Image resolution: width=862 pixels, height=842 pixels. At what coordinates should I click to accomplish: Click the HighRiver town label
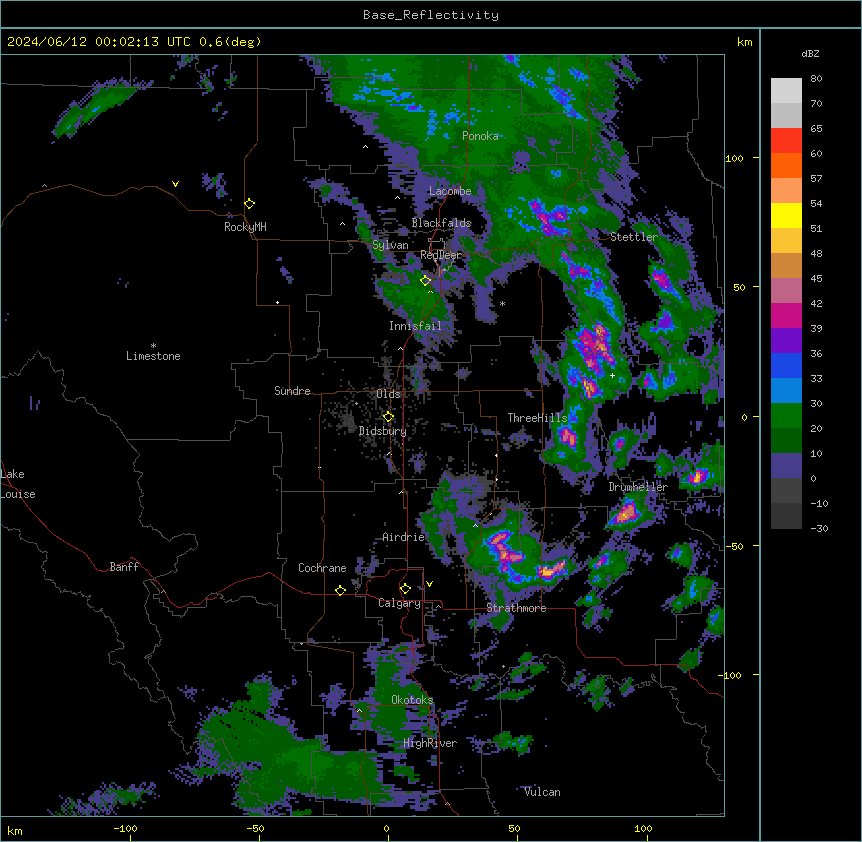(430, 743)
